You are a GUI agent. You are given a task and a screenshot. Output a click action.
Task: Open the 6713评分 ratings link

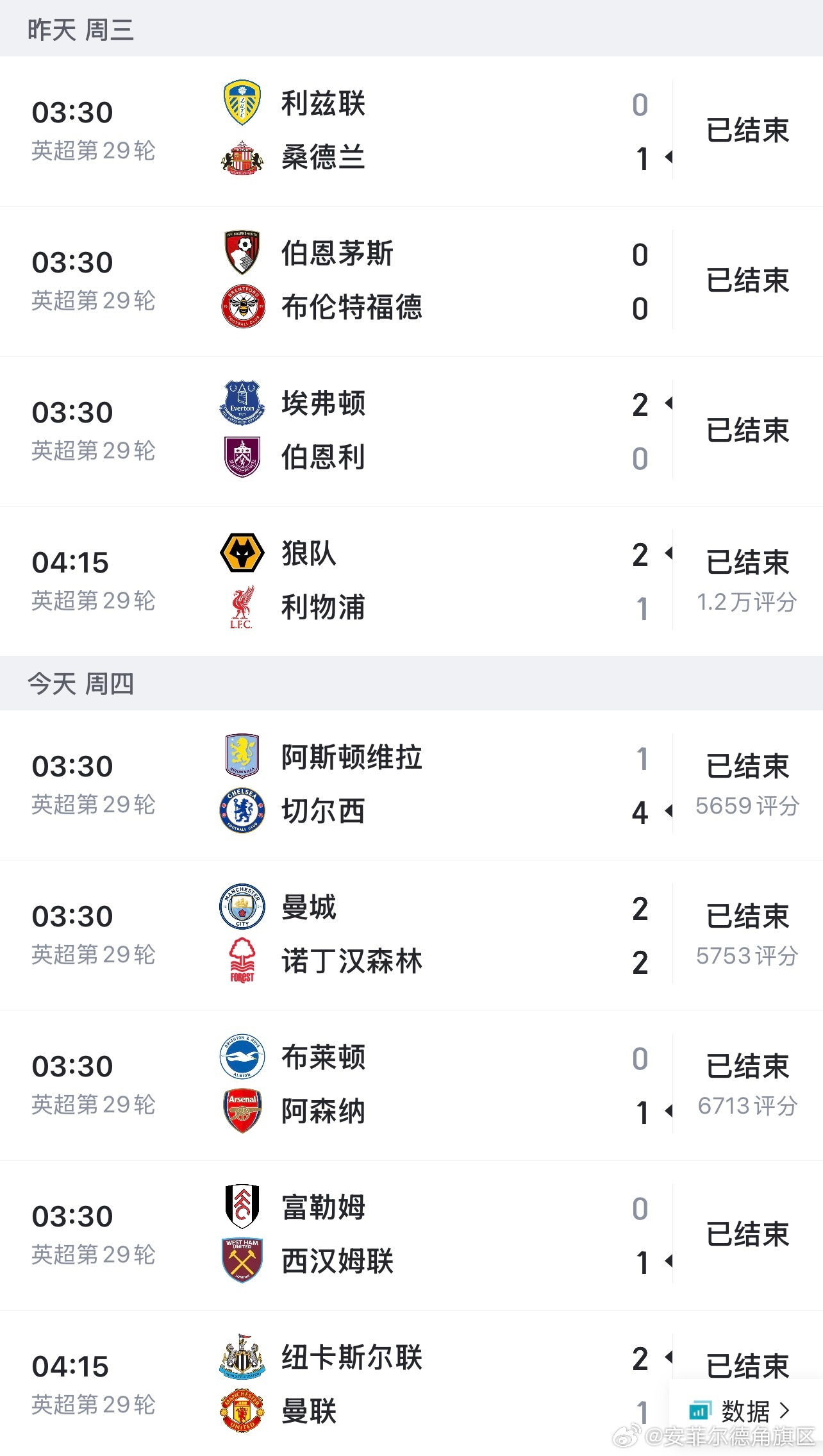747,1106
